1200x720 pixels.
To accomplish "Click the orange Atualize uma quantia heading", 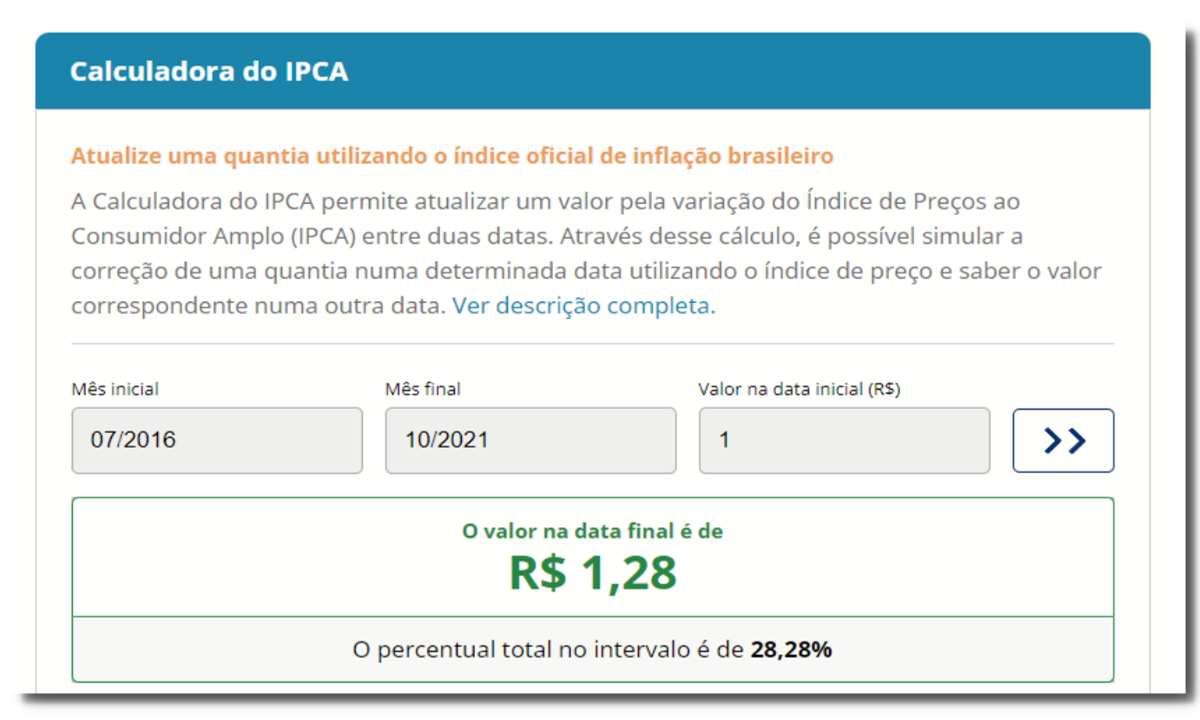I will click(x=452, y=156).
